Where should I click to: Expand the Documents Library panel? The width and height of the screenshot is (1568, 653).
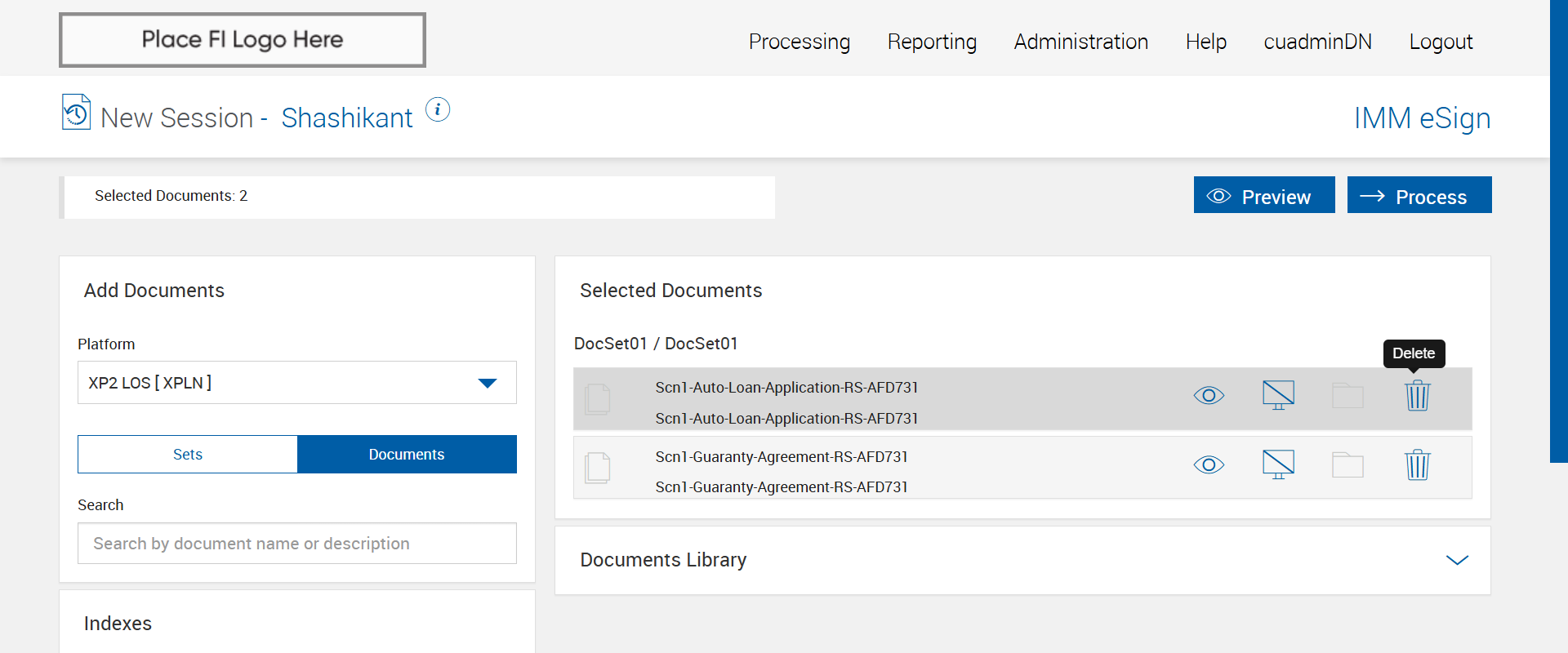1457,560
